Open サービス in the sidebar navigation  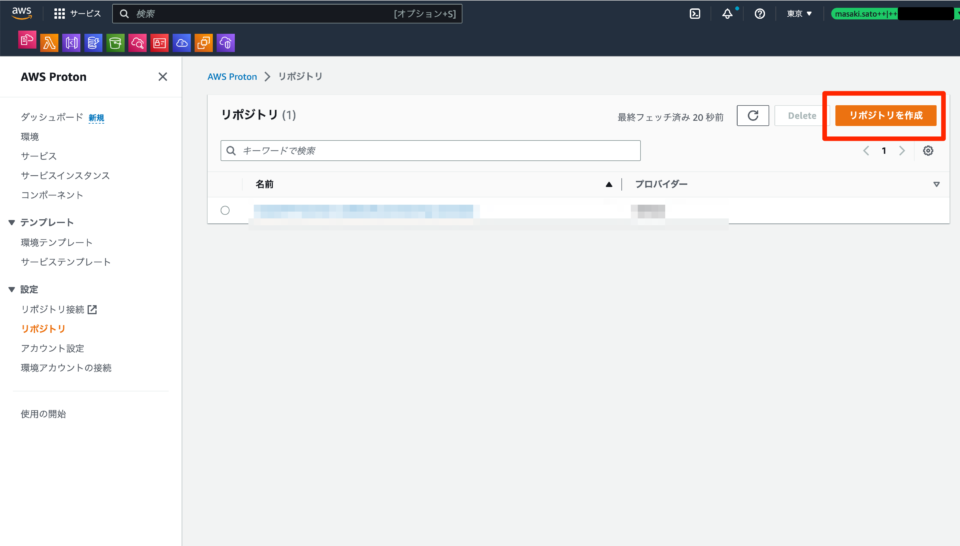coord(39,156)
